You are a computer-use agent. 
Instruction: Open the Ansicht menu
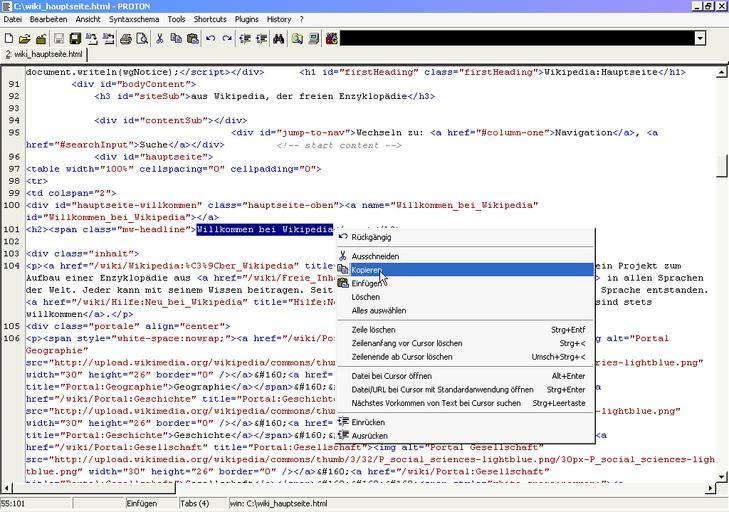[88, 20]
